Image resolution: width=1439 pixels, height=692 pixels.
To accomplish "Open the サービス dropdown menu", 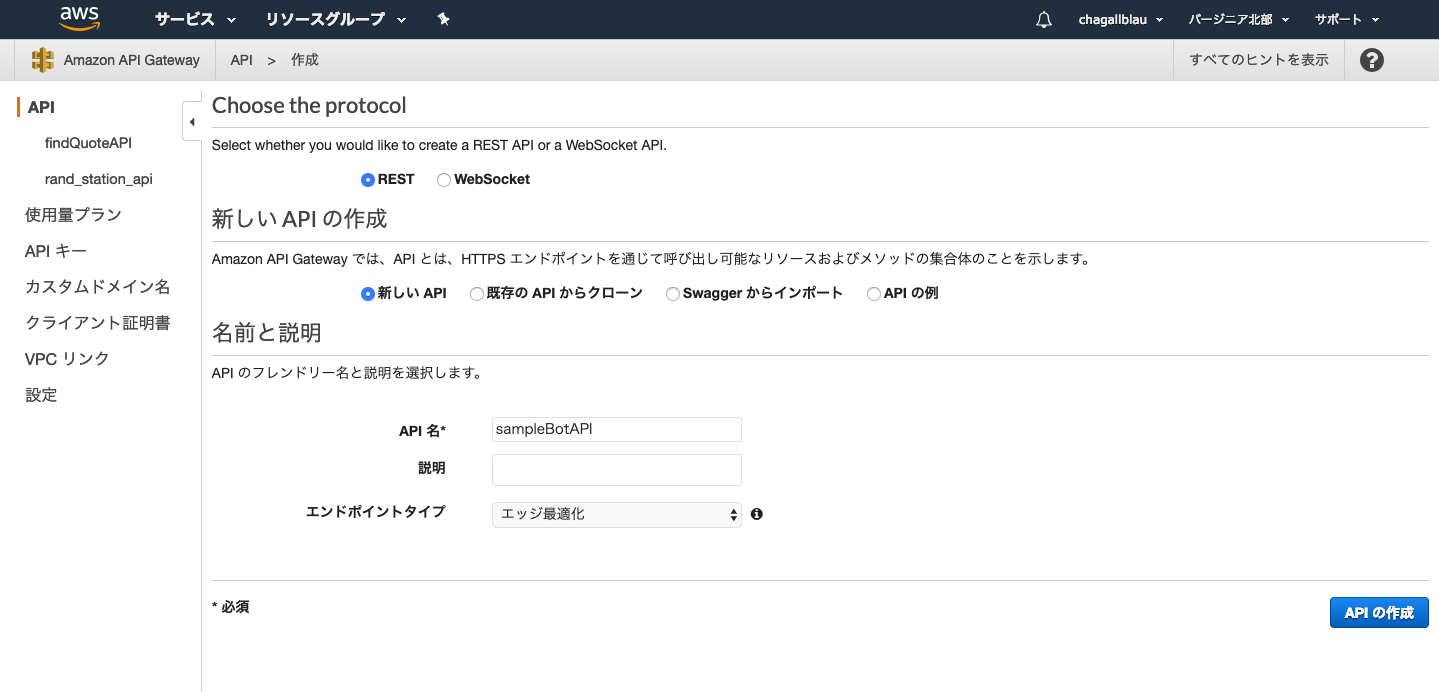I will tap(195, 19).
